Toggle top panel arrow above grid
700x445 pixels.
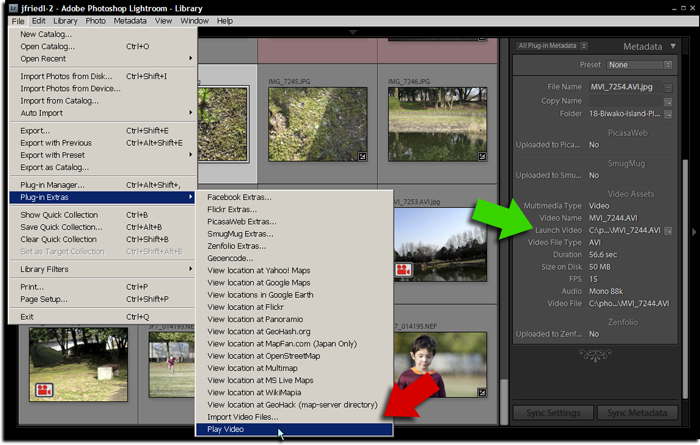353,32
